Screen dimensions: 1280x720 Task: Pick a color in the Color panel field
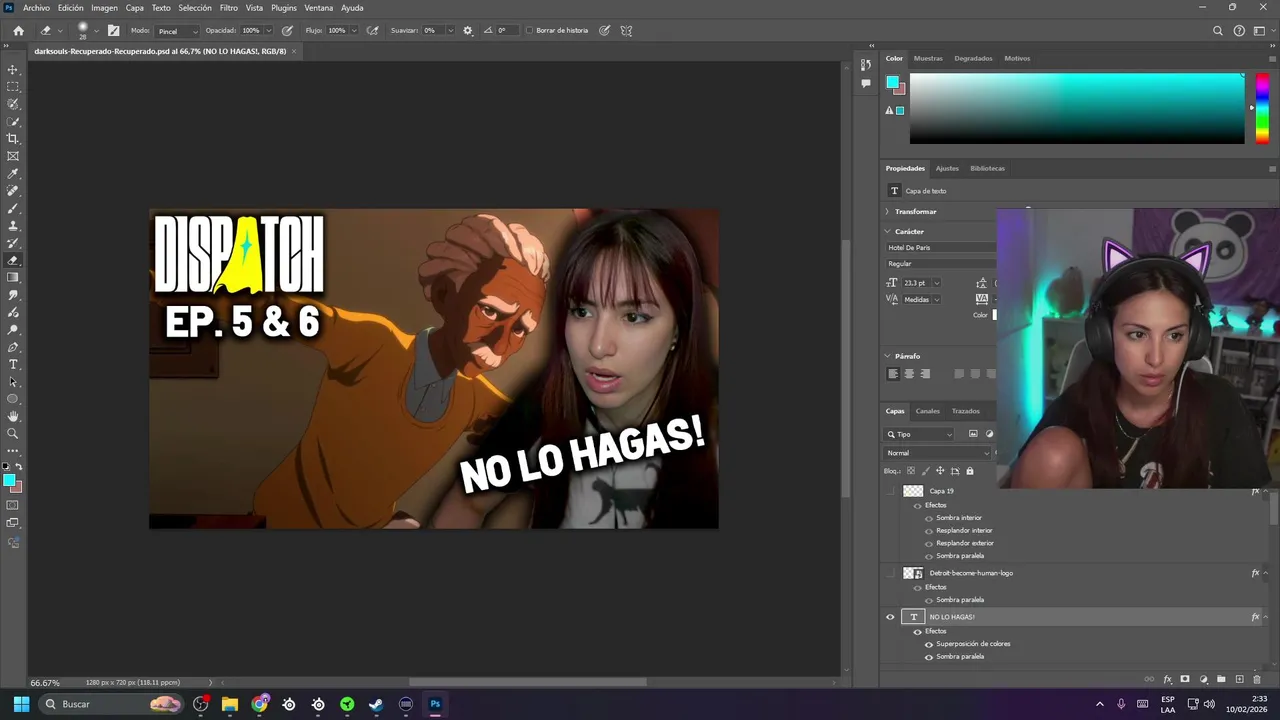pyautogui.click(x=1077, y=108)
